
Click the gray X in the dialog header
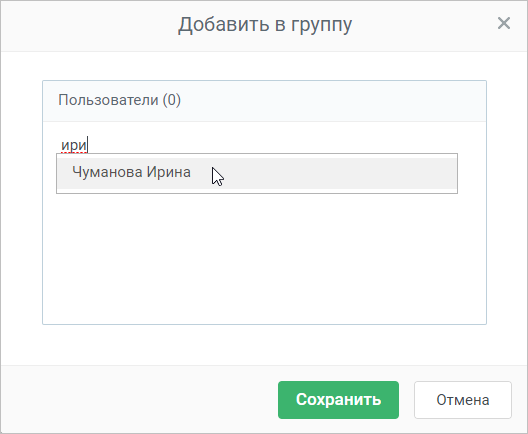(504, 23)
